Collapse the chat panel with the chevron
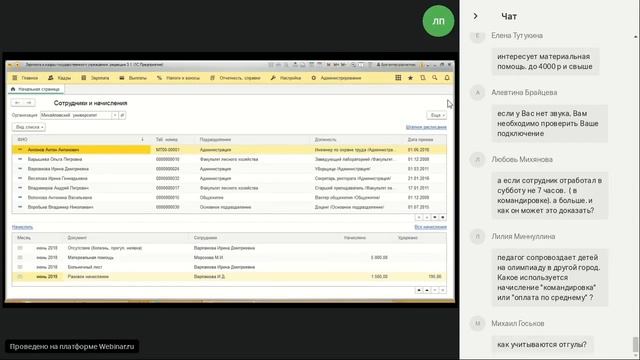Image resolution: width=640 pixels, height=360 pixels. click(x=476, y=16)
